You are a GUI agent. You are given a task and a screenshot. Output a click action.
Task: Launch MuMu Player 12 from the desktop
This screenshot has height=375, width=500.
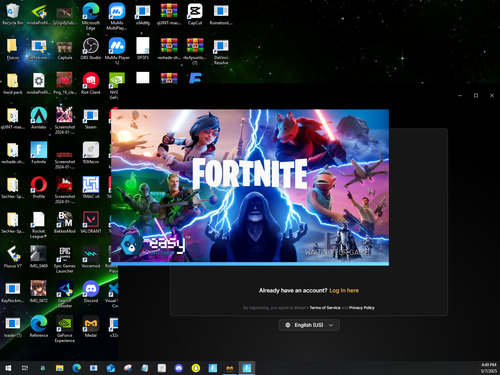click(117, 51)
